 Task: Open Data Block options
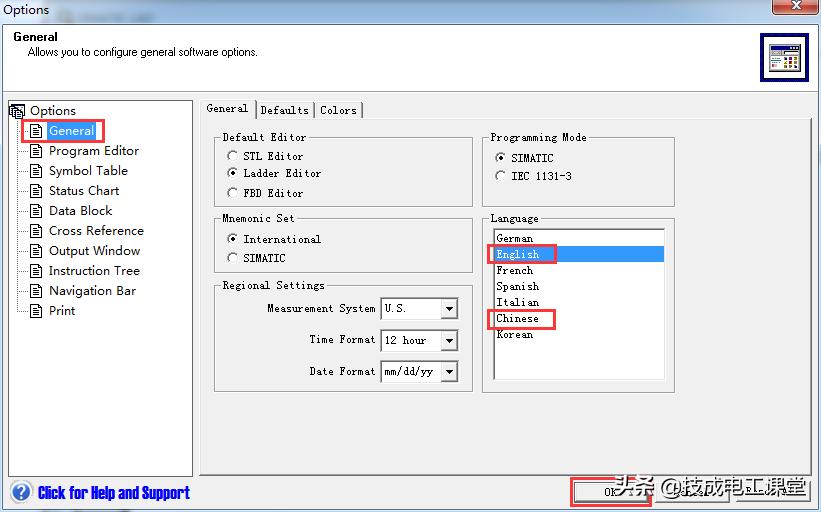point(80,210)
